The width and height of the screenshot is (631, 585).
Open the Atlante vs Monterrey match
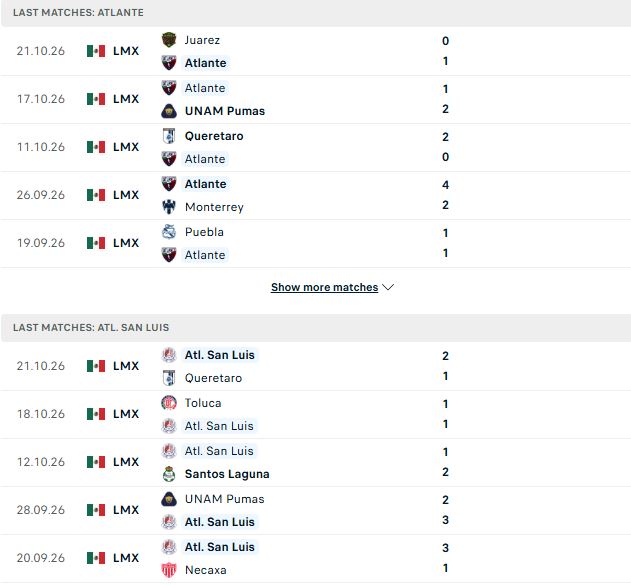click(316, 196)
